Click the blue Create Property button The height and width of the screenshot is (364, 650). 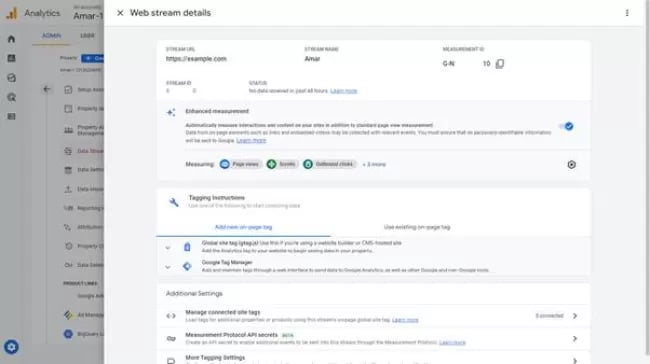tap(92, 58)
